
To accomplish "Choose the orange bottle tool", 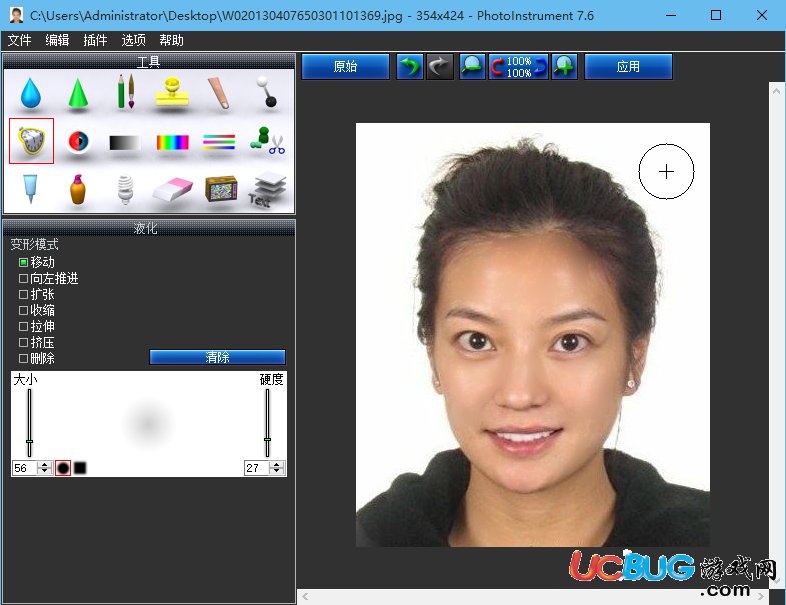I will click(78, 189).
